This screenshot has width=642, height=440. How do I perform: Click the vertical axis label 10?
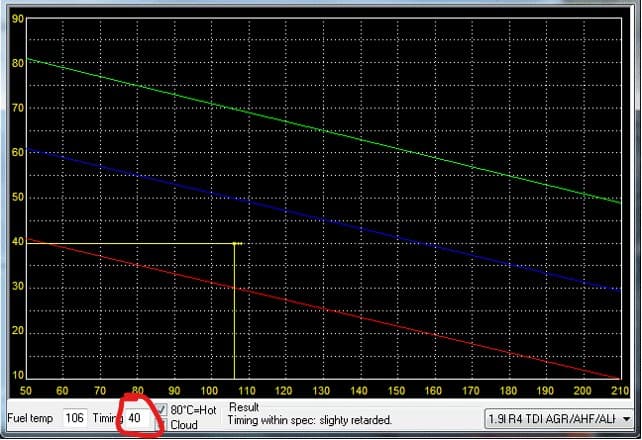point(18,375)
